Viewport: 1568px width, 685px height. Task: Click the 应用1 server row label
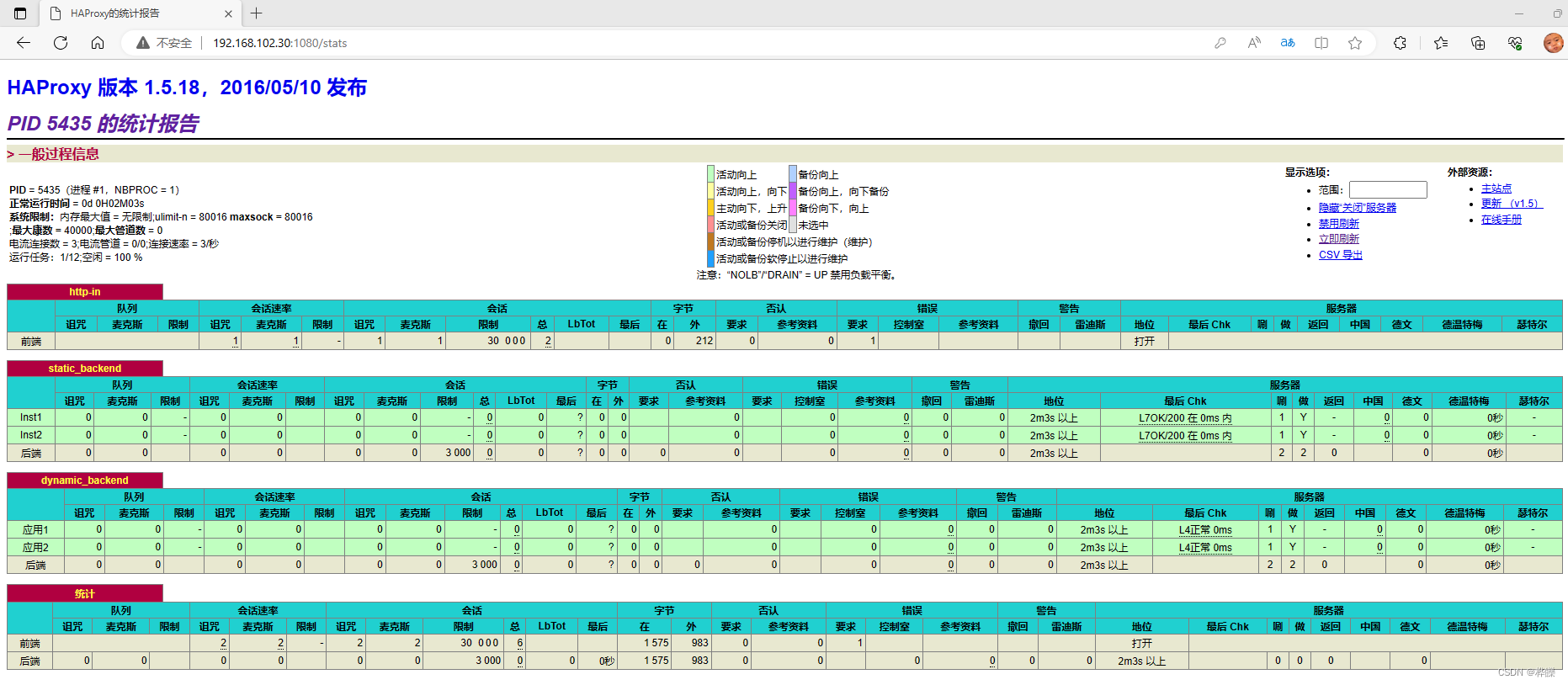click(35, 530)
